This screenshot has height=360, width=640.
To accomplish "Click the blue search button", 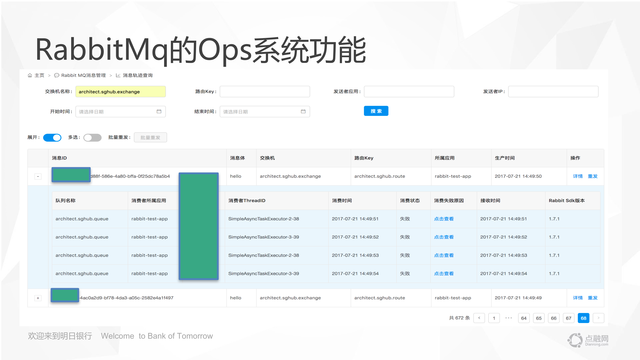I will [x=376, y=111].
